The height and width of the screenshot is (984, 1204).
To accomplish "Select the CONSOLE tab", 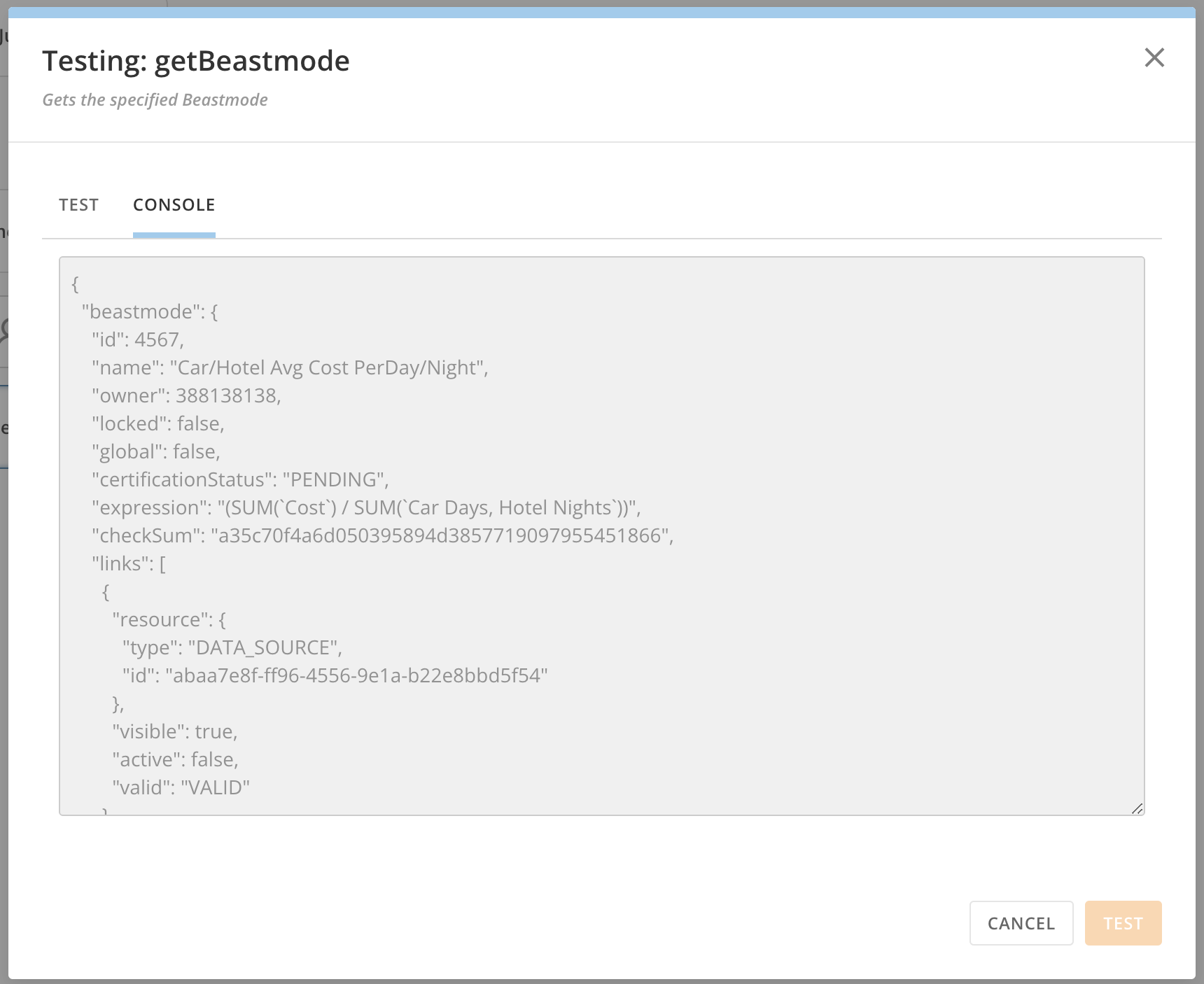I will 174,204.
